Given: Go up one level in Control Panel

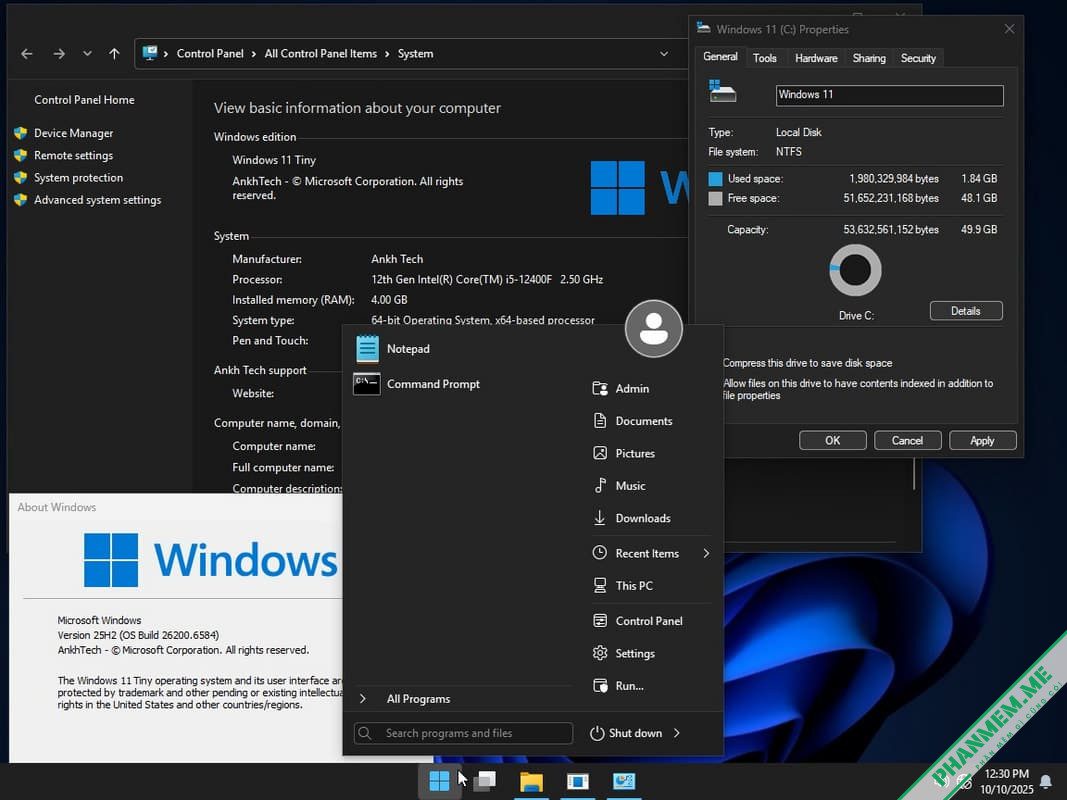Looking at the screenshot, I should tap(114, 54).
